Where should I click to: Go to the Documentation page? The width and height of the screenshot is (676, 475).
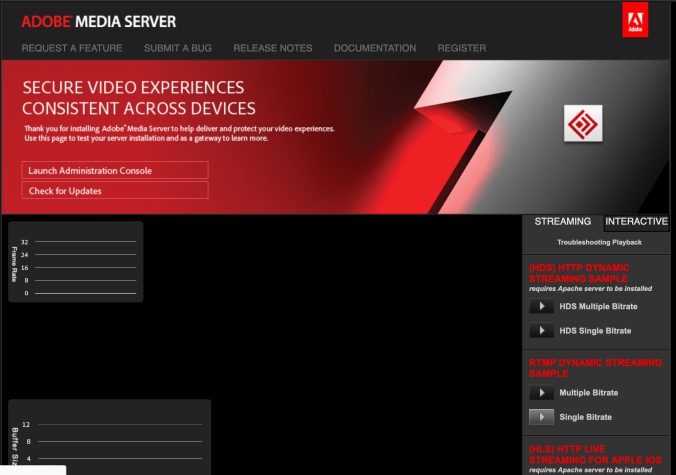[x=375, y=48]
